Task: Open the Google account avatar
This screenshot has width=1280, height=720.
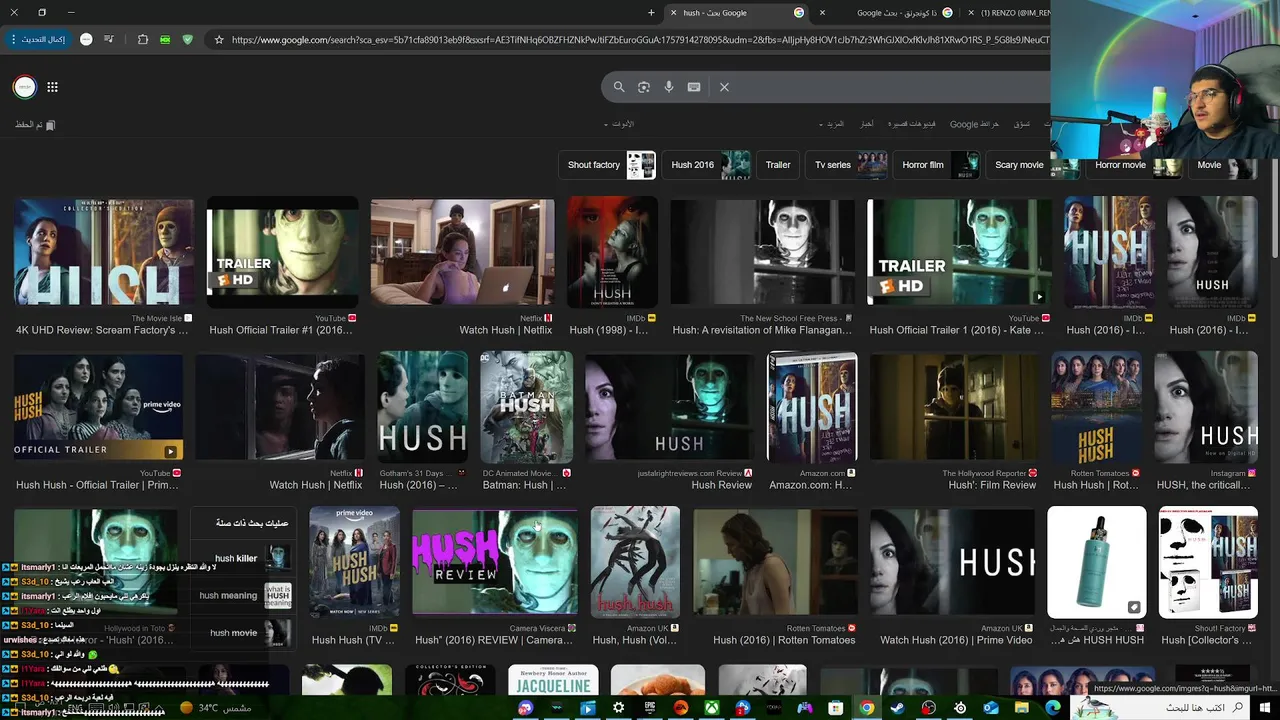Action: pos(25,87)
